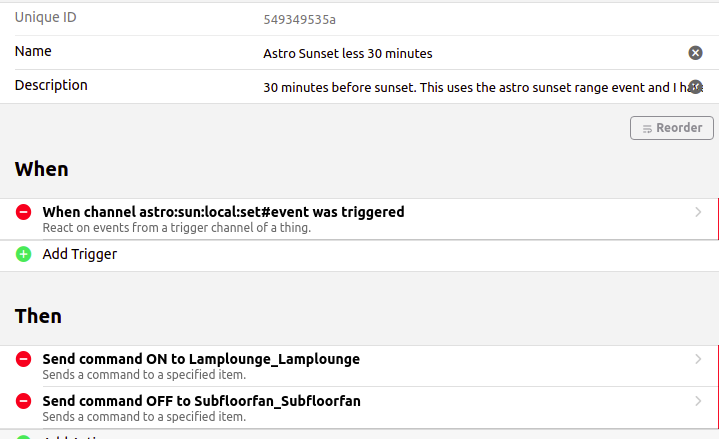
Task: Open 'Send command ON to Lamplounge_Lamplounge' action
Action: coord(201,359)
